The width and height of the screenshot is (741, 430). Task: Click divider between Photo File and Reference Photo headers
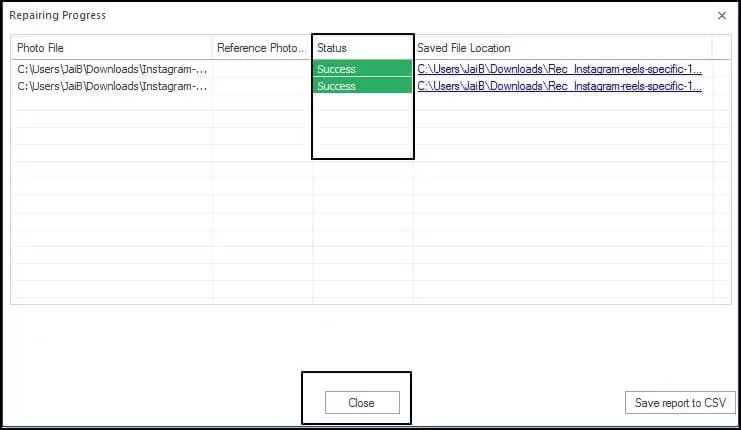tap(212, 48)
